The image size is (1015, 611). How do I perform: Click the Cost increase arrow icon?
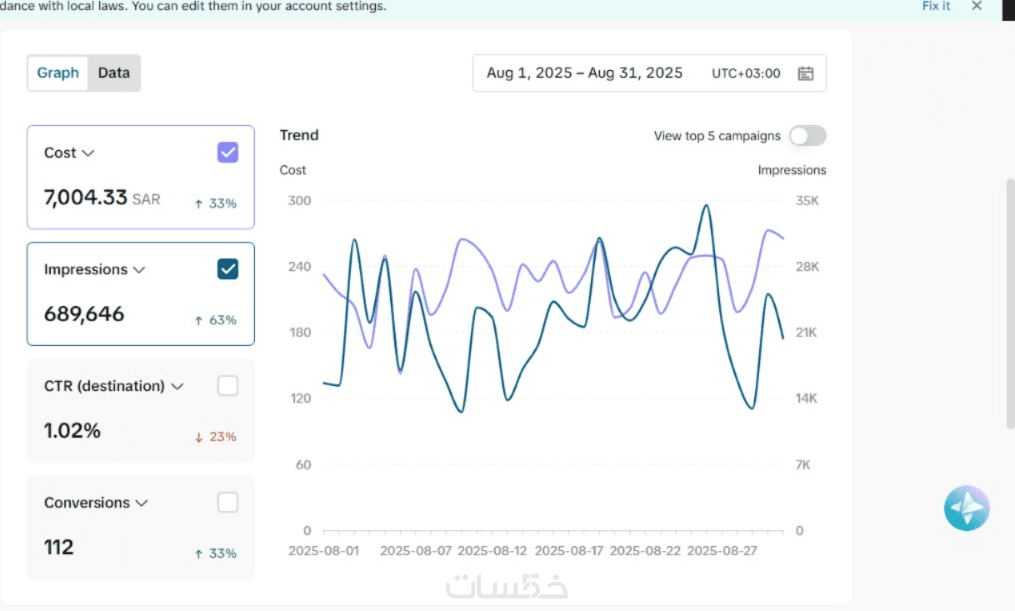[x=199, y=204]
